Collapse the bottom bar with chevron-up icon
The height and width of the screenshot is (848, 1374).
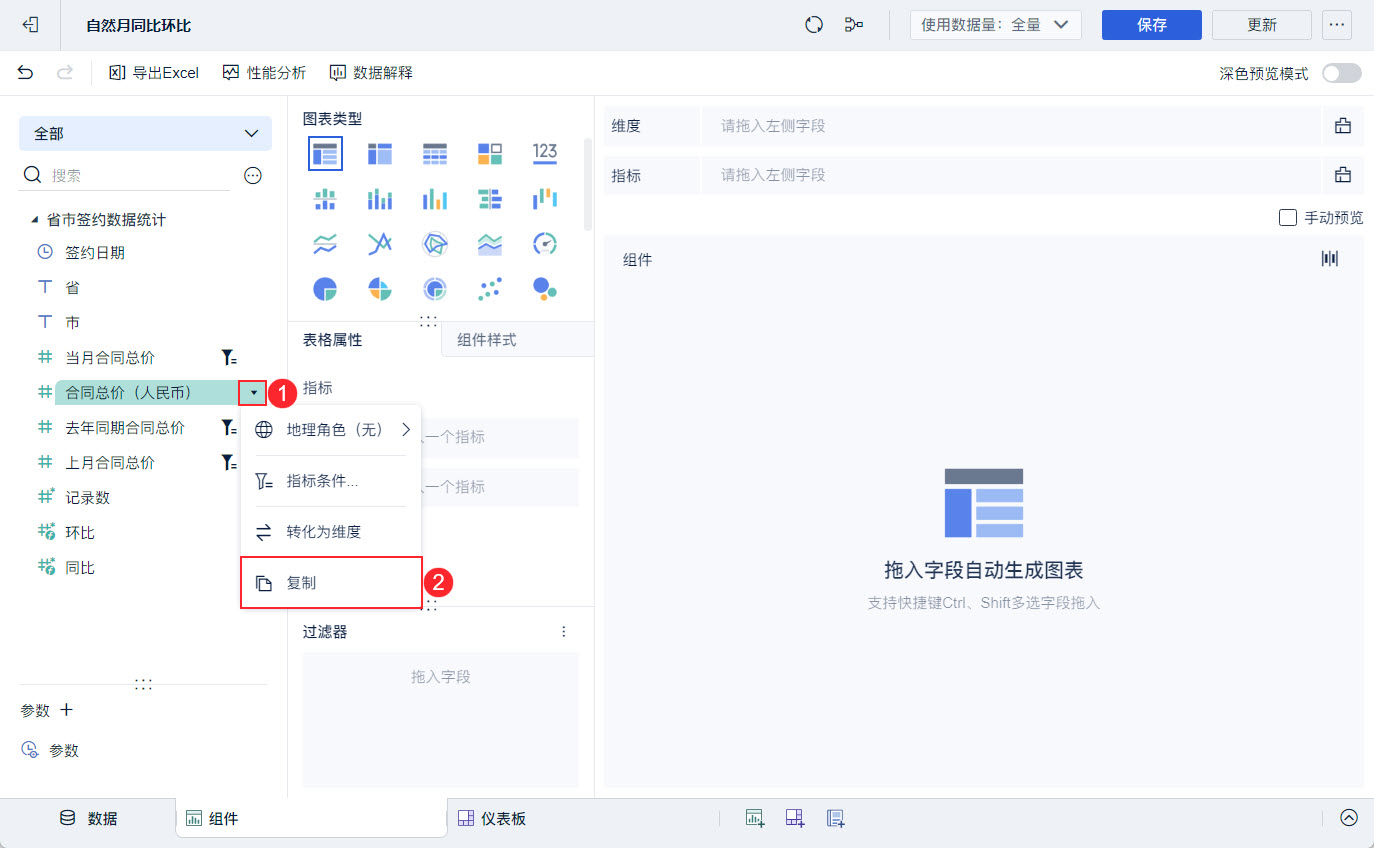1349,818
